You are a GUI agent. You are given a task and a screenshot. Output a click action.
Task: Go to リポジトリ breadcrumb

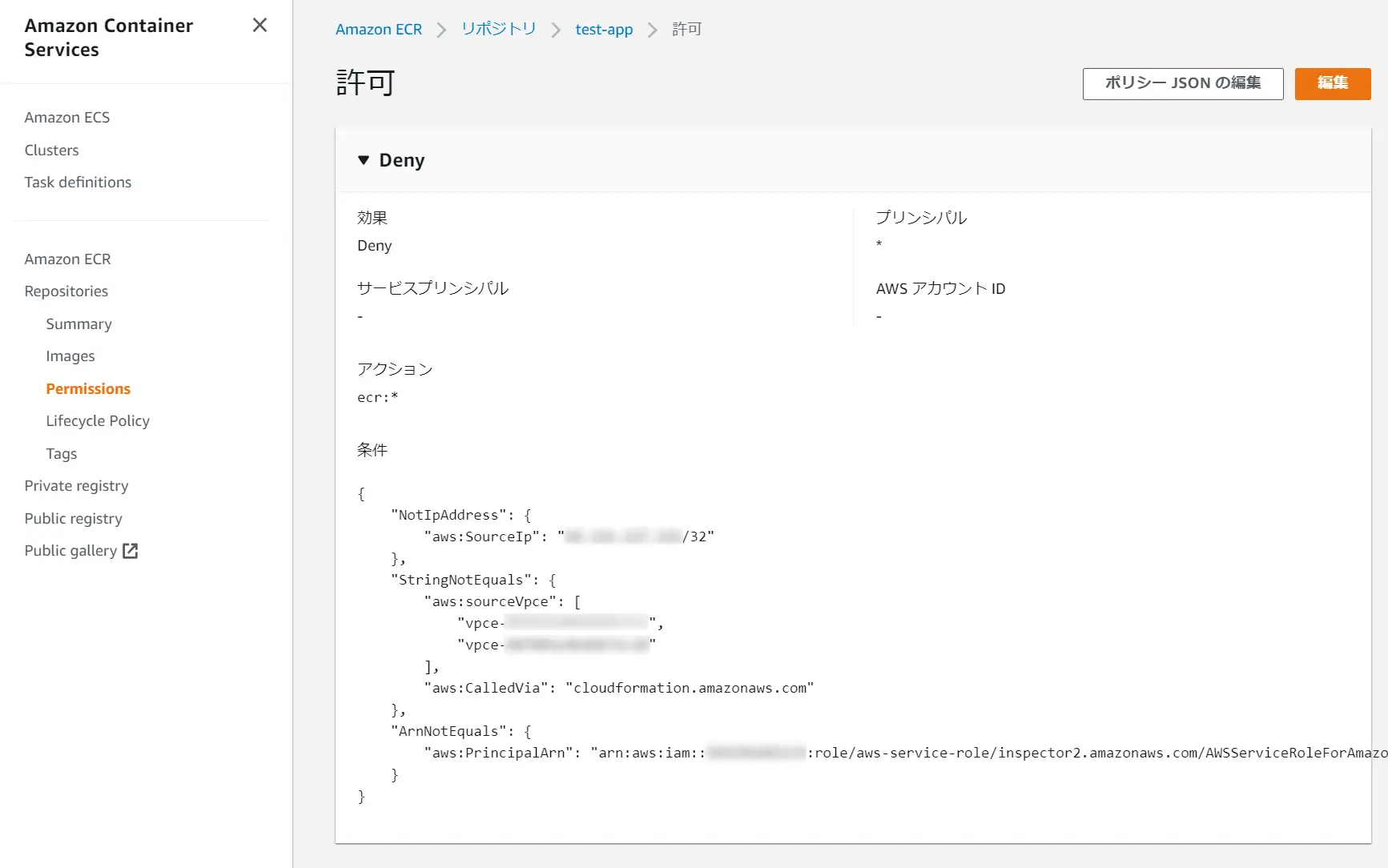[498, 30]
